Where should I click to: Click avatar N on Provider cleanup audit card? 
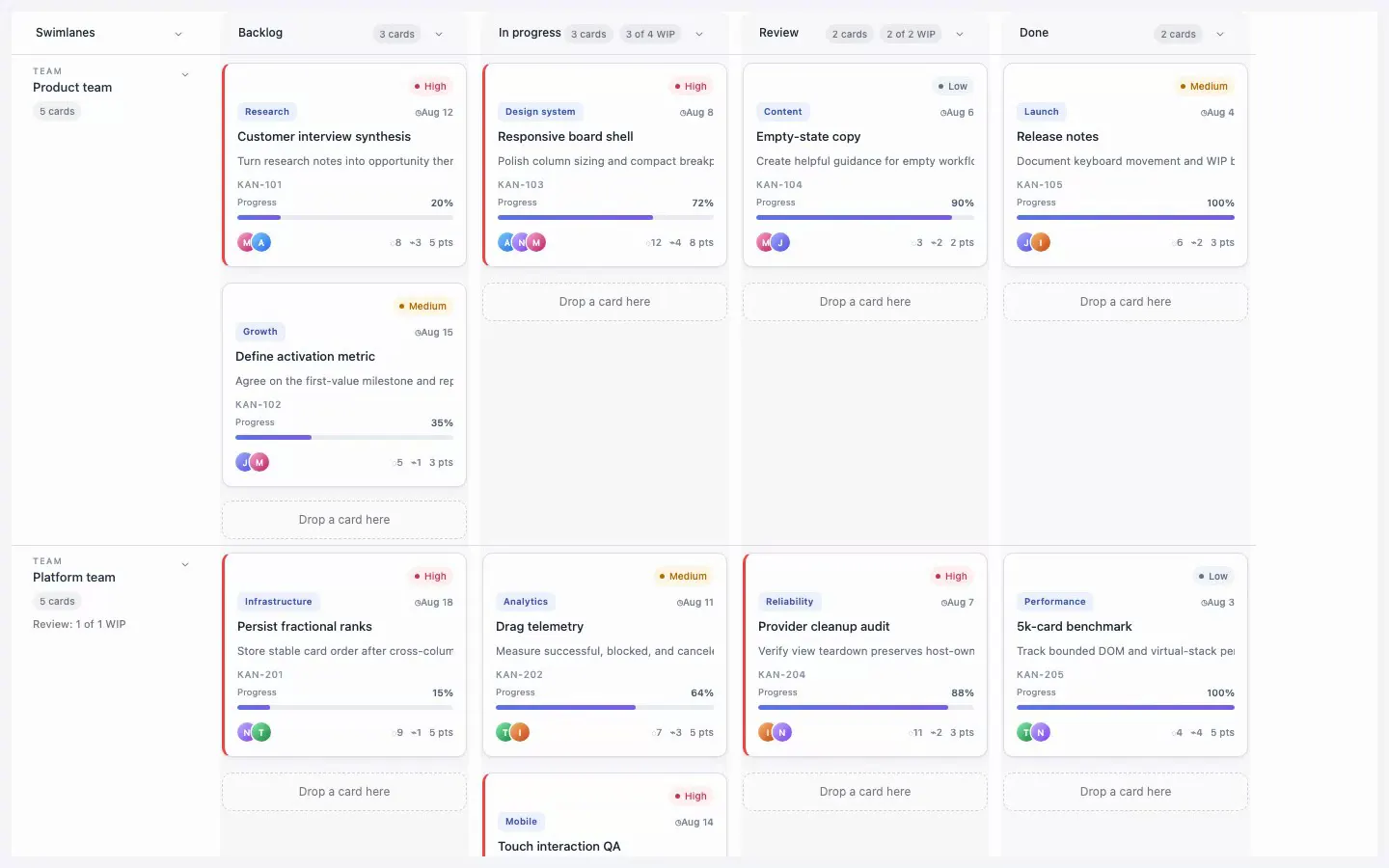click(x=782, y=733)
